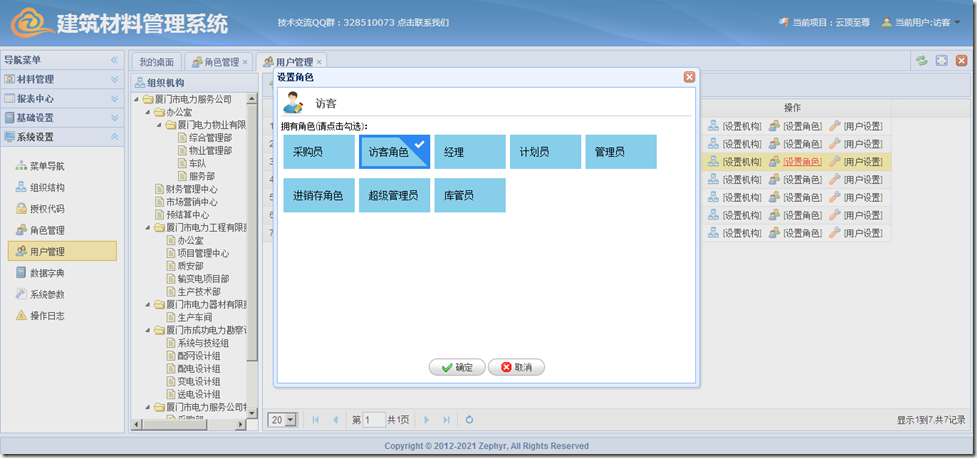Select the 超级管理员 role tile
The image size is (977, 458).
click(x=393, y=195)
